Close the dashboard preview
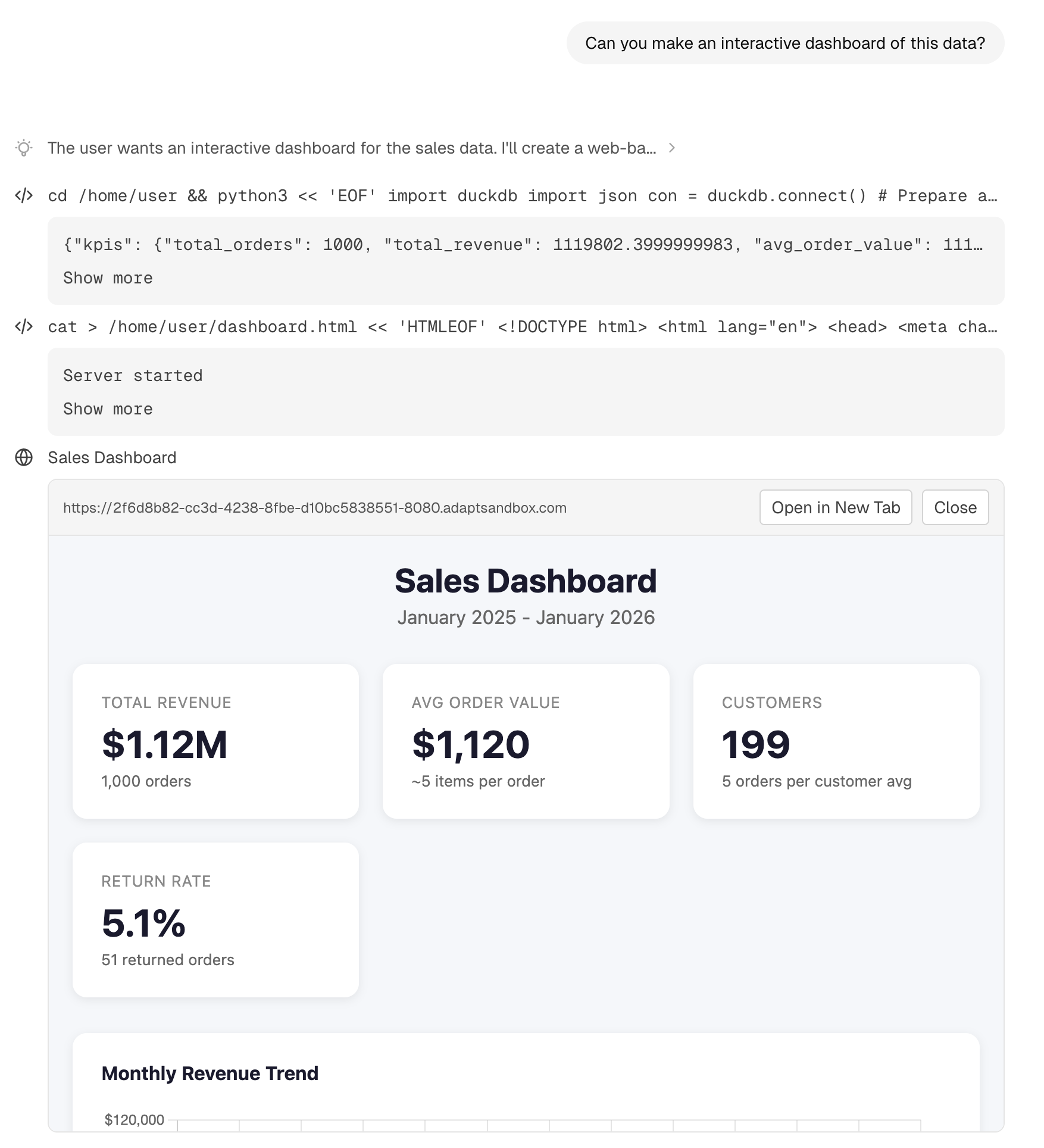Screen dimensions: 1044x1148 pyautogui.click(x=955, y=507)
